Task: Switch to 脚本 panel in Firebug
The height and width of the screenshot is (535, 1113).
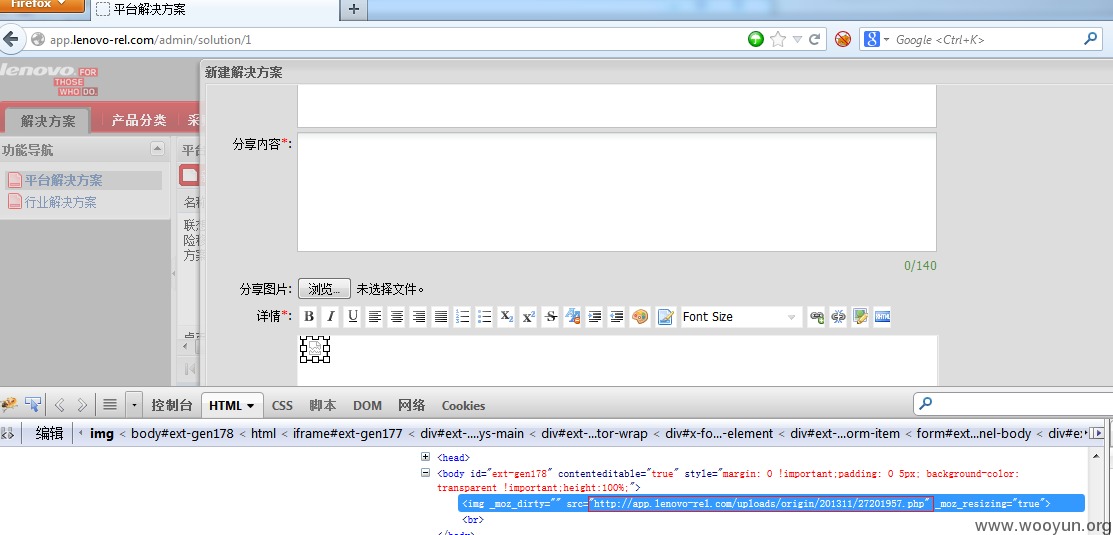Action: pyautogui.click(x=323, y=405)
